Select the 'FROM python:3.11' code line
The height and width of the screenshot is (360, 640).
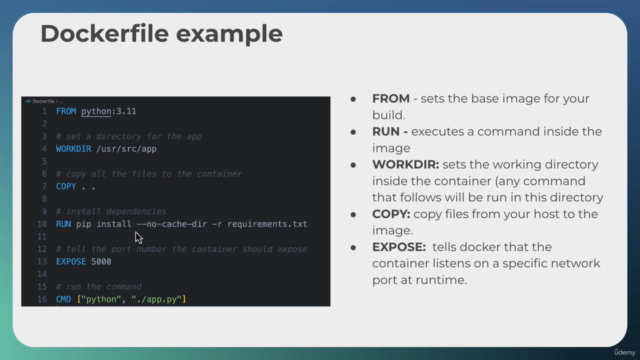pos(96,111)
